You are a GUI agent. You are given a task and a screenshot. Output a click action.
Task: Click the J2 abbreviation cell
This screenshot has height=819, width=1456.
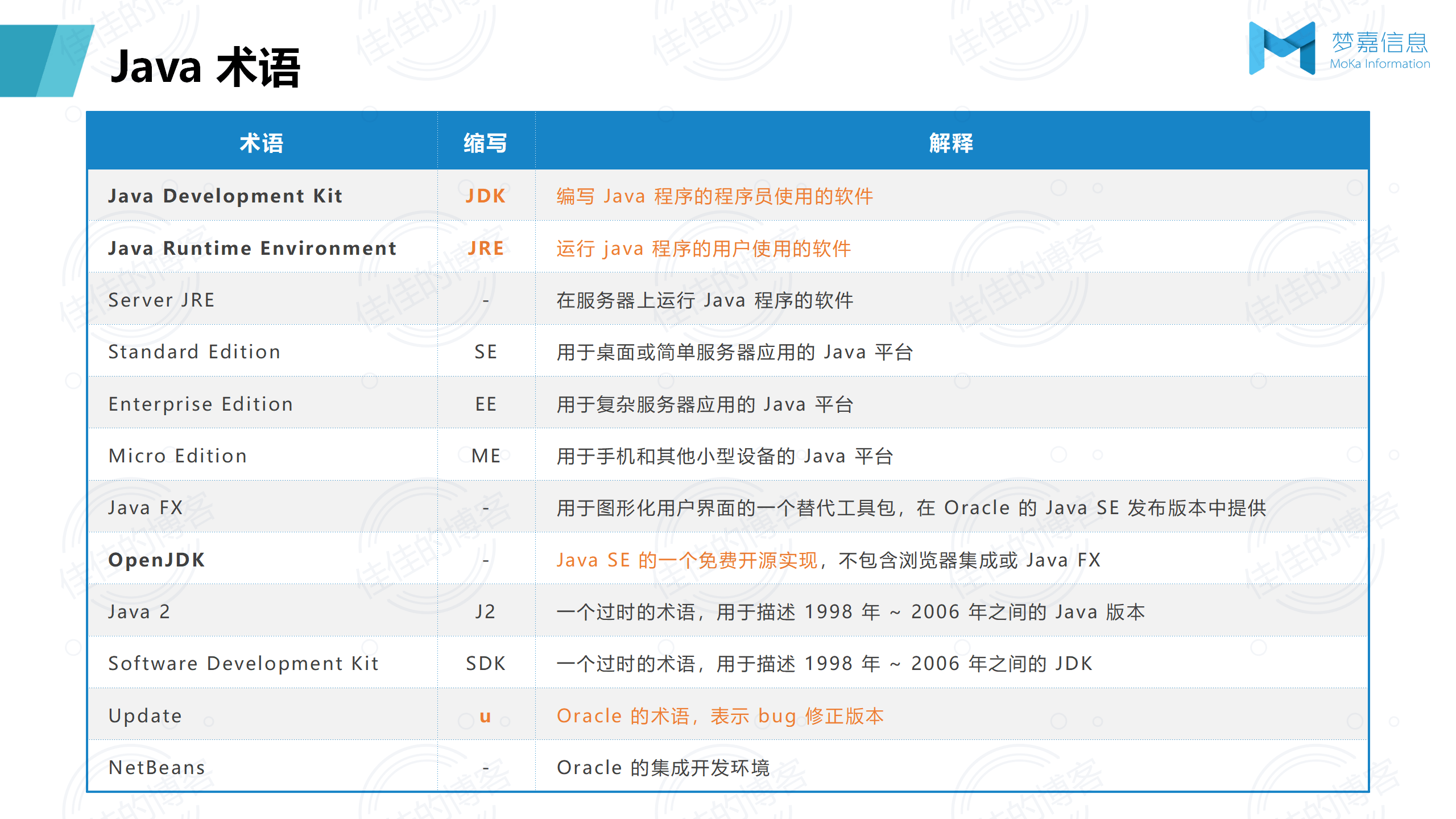pyautogui.click(x=486, y=611)
